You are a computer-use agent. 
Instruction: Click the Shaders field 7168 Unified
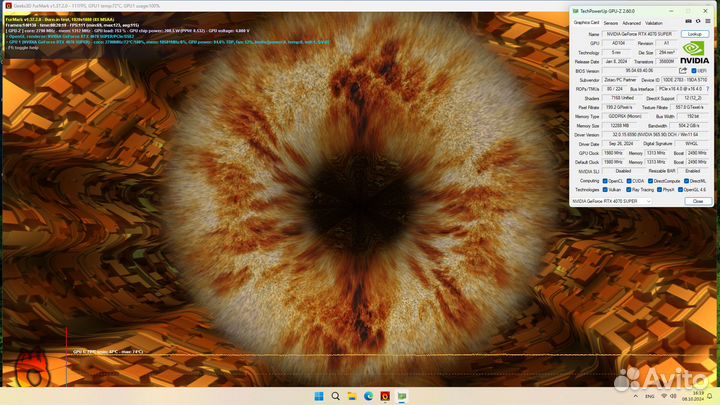point(622,98)
